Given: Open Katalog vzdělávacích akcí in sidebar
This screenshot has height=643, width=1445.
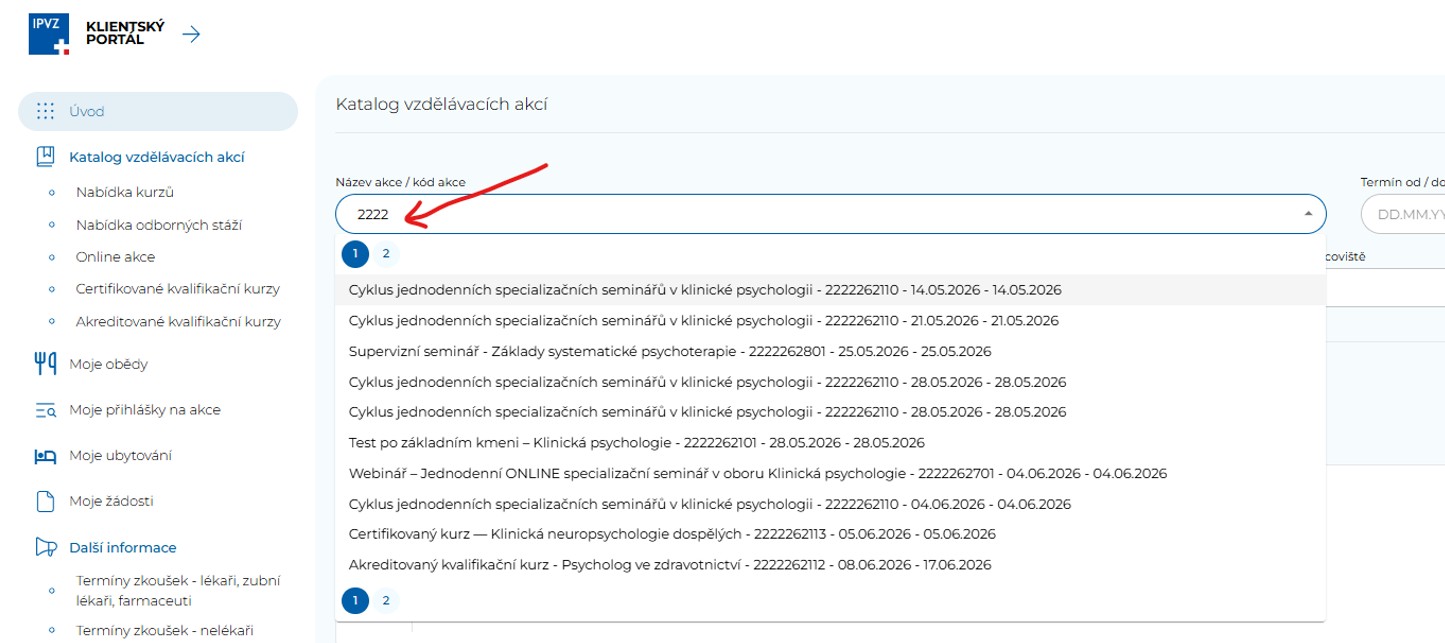Looking at the screenshot, I should (x=157, y=157).
